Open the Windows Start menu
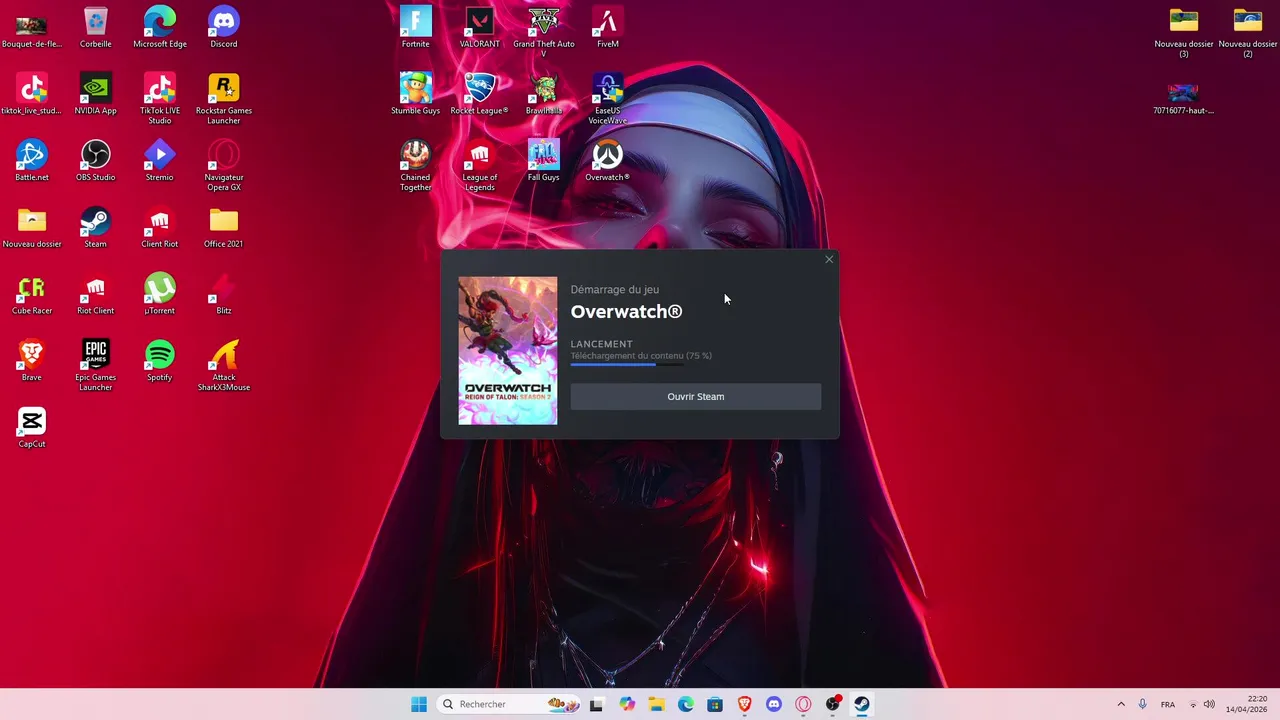 pos(419,704)
